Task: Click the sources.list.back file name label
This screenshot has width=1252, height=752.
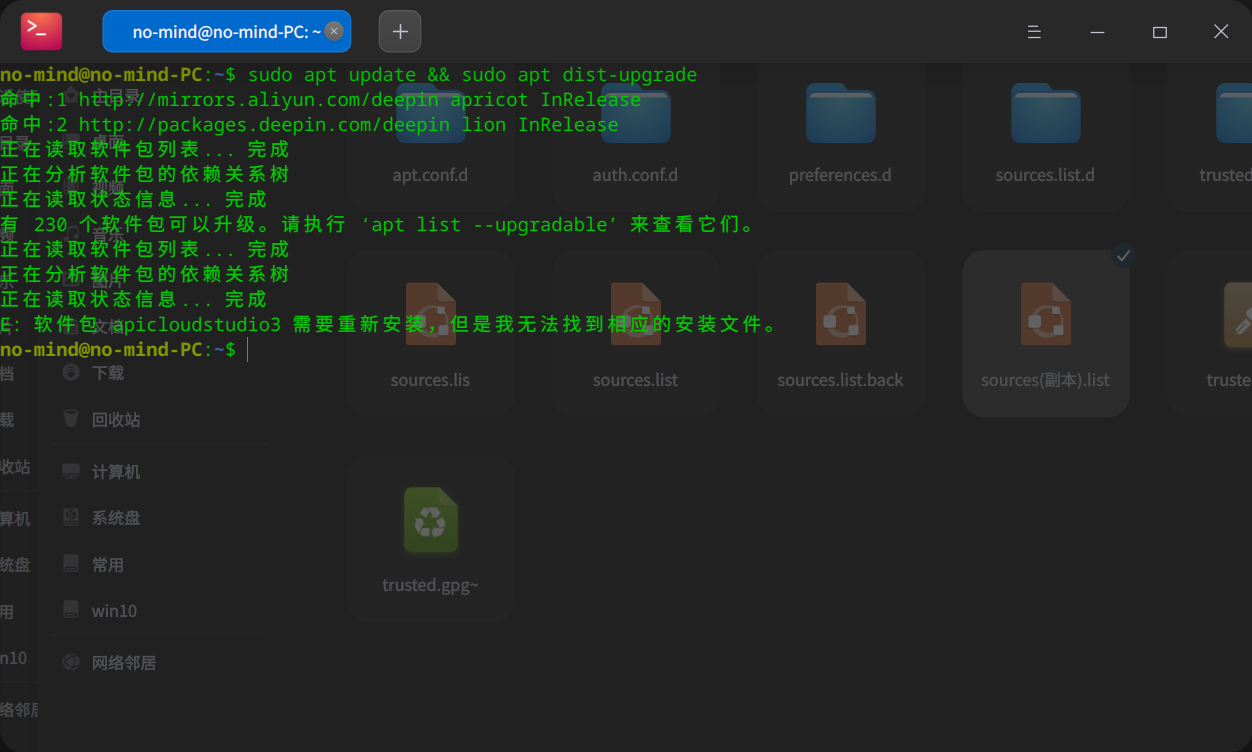Action: [x=840, y=380]
